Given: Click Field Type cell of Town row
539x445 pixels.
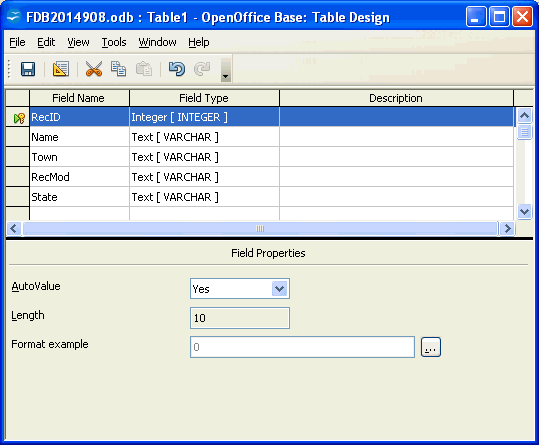Looking at the screenshot, I should click(x=205, y=157).
